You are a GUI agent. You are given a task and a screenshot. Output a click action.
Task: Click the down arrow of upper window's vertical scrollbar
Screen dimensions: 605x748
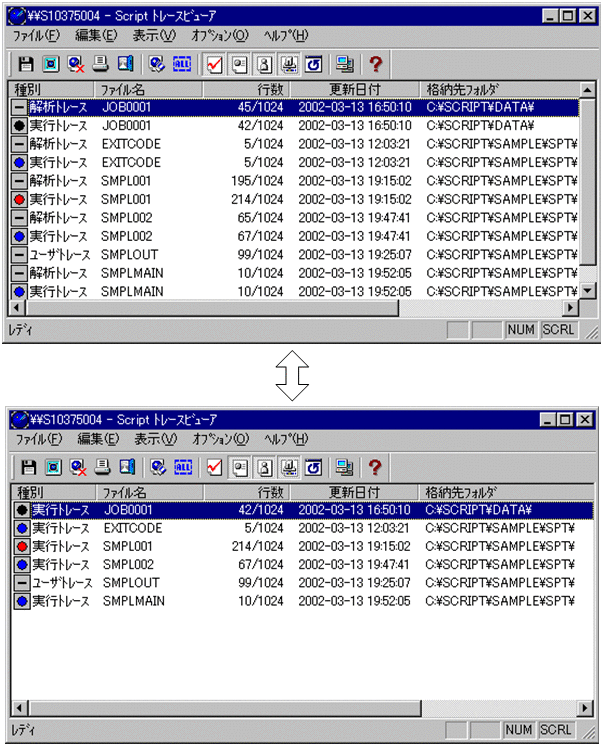click(587, 291)
